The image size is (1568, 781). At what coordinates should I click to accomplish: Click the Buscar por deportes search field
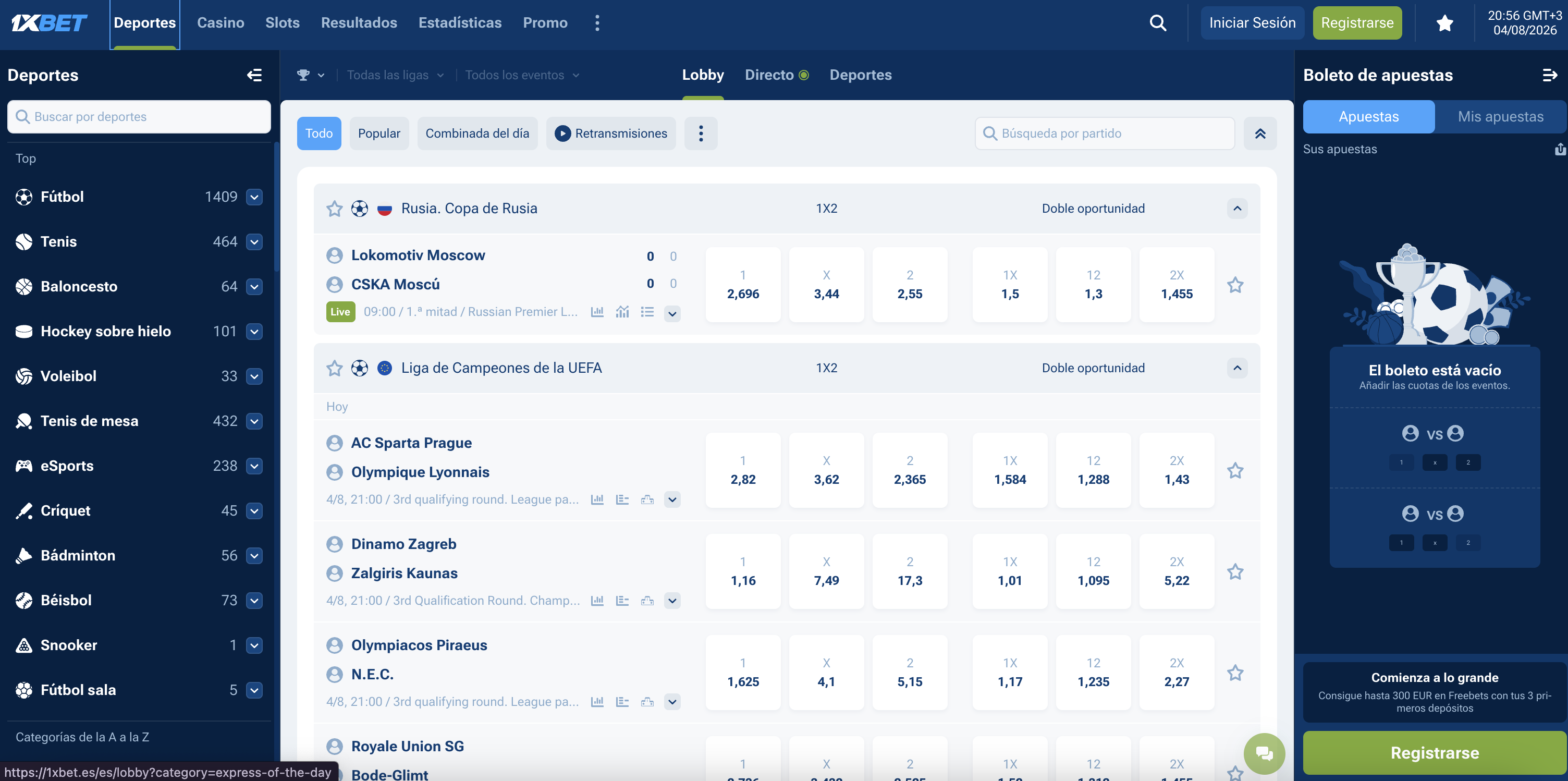(139, 116)
